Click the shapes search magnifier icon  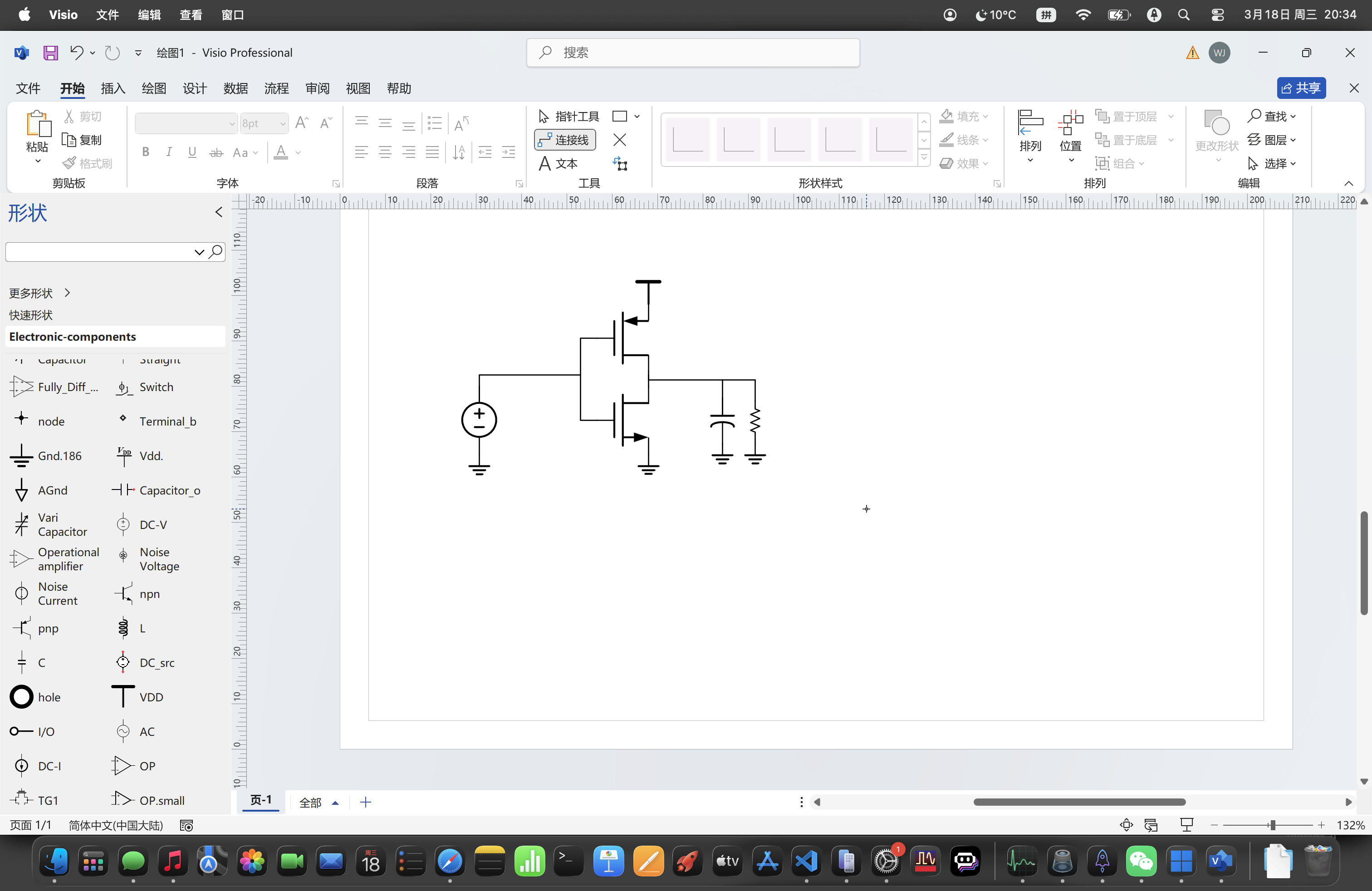pos(216,252)
